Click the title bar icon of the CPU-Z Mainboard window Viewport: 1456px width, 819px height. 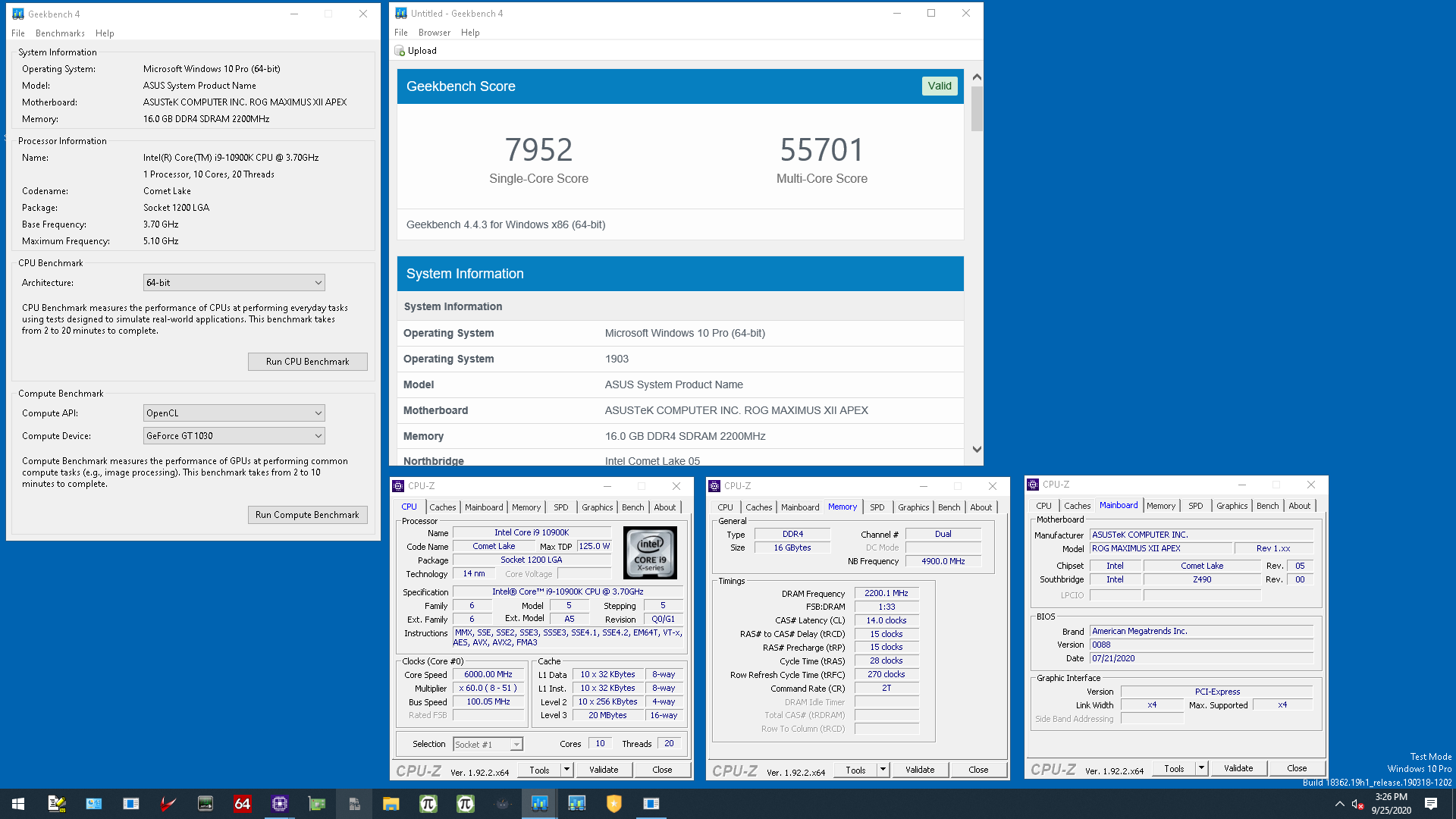(x=1033, y=485)
